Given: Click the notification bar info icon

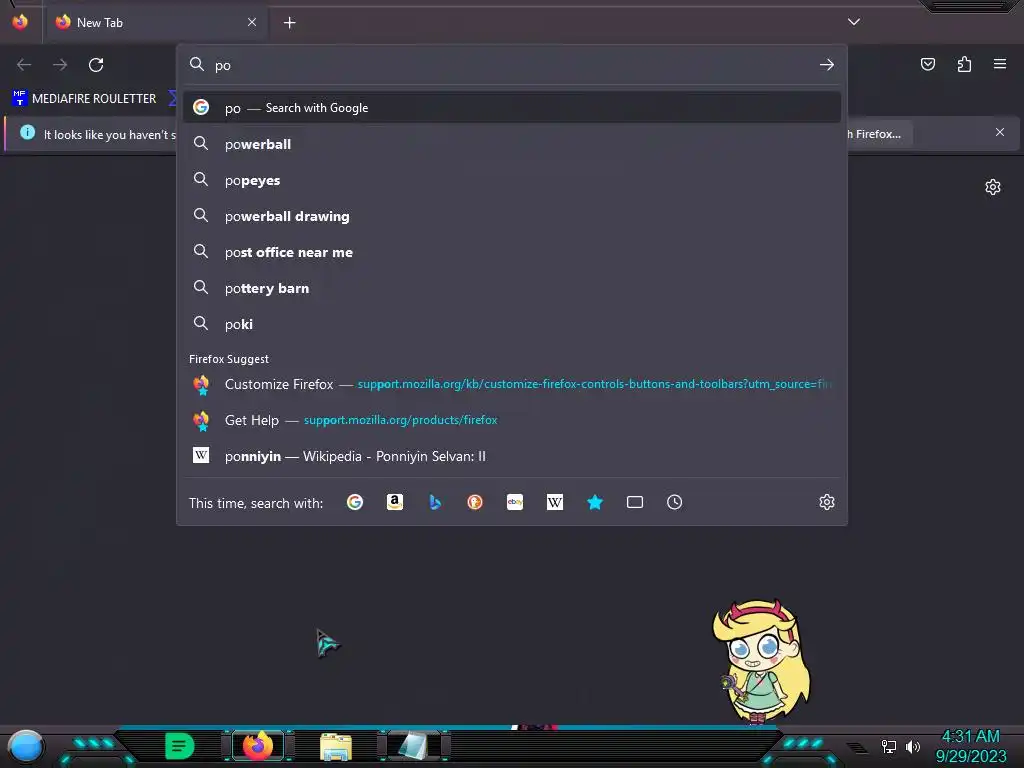Looking at the screenshot, I should (27, 133).
